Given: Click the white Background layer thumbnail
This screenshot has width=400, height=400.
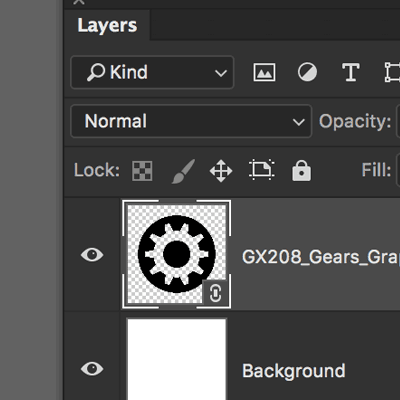Looking at the screenshot, I should click(x=177, y=359).
